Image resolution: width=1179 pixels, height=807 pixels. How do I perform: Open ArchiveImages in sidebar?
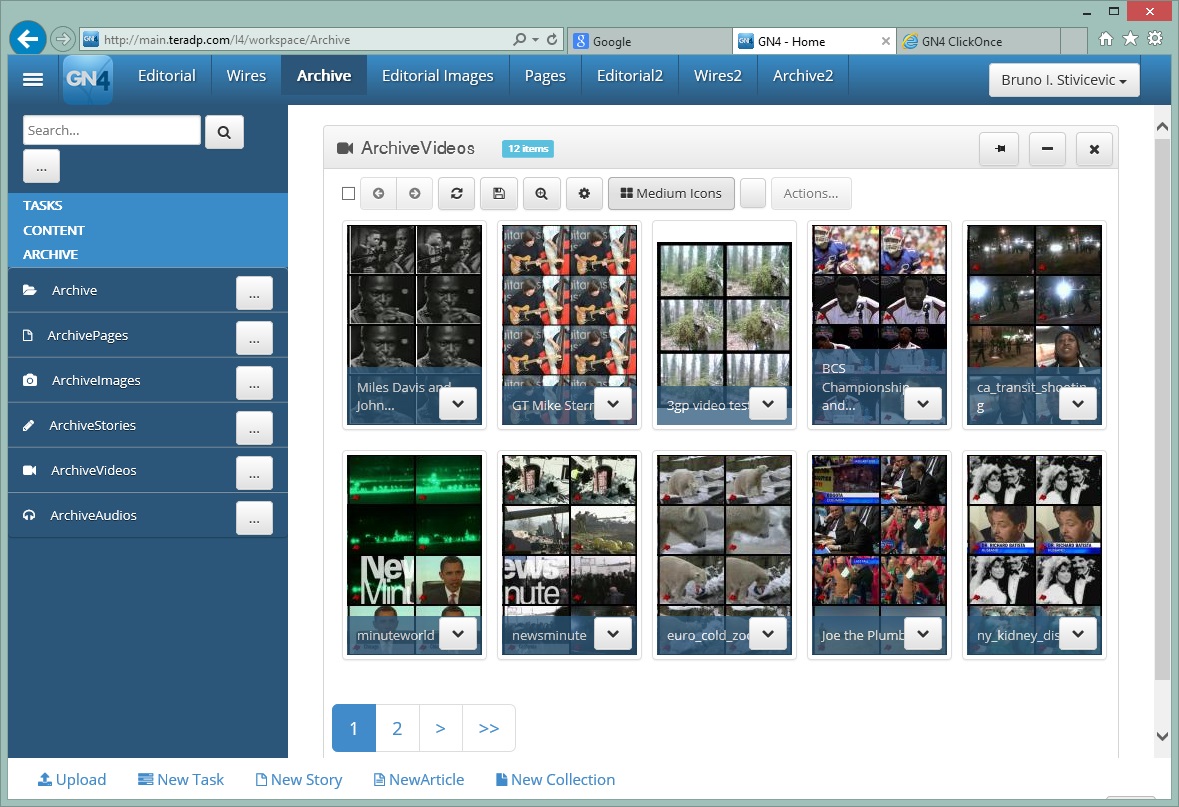[95, 381]
